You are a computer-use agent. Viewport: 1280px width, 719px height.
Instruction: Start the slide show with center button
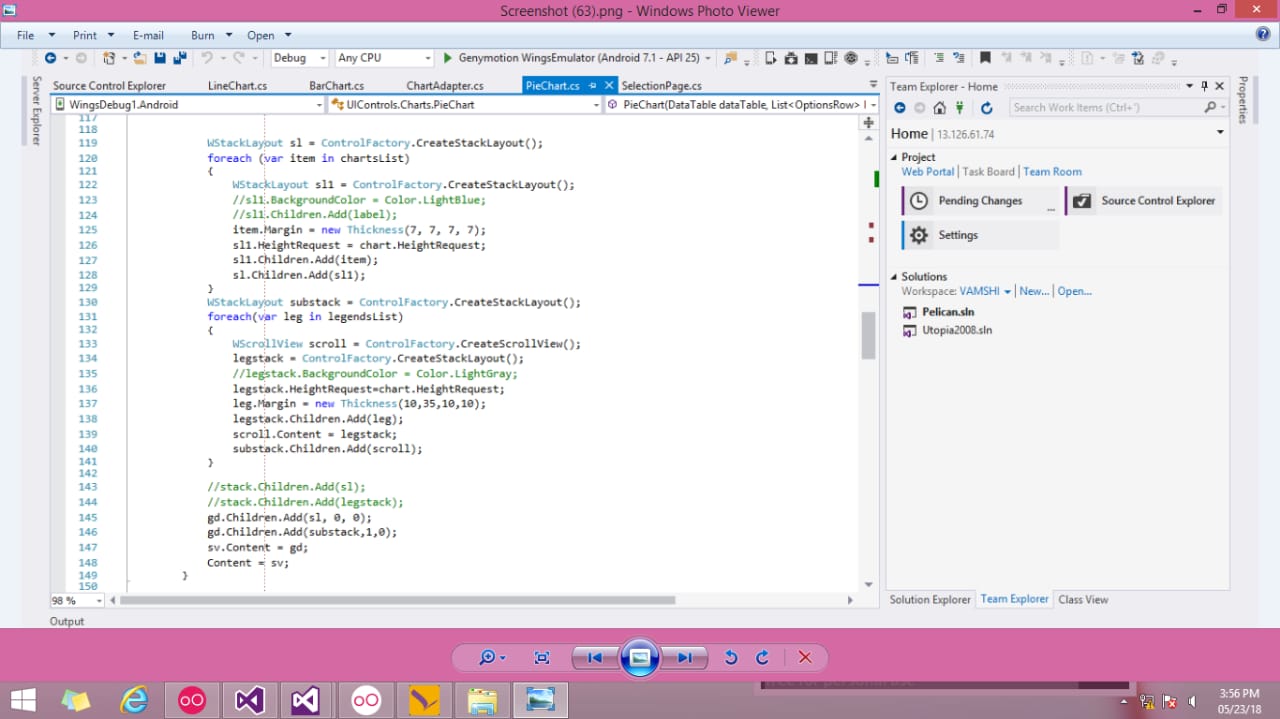640,657
